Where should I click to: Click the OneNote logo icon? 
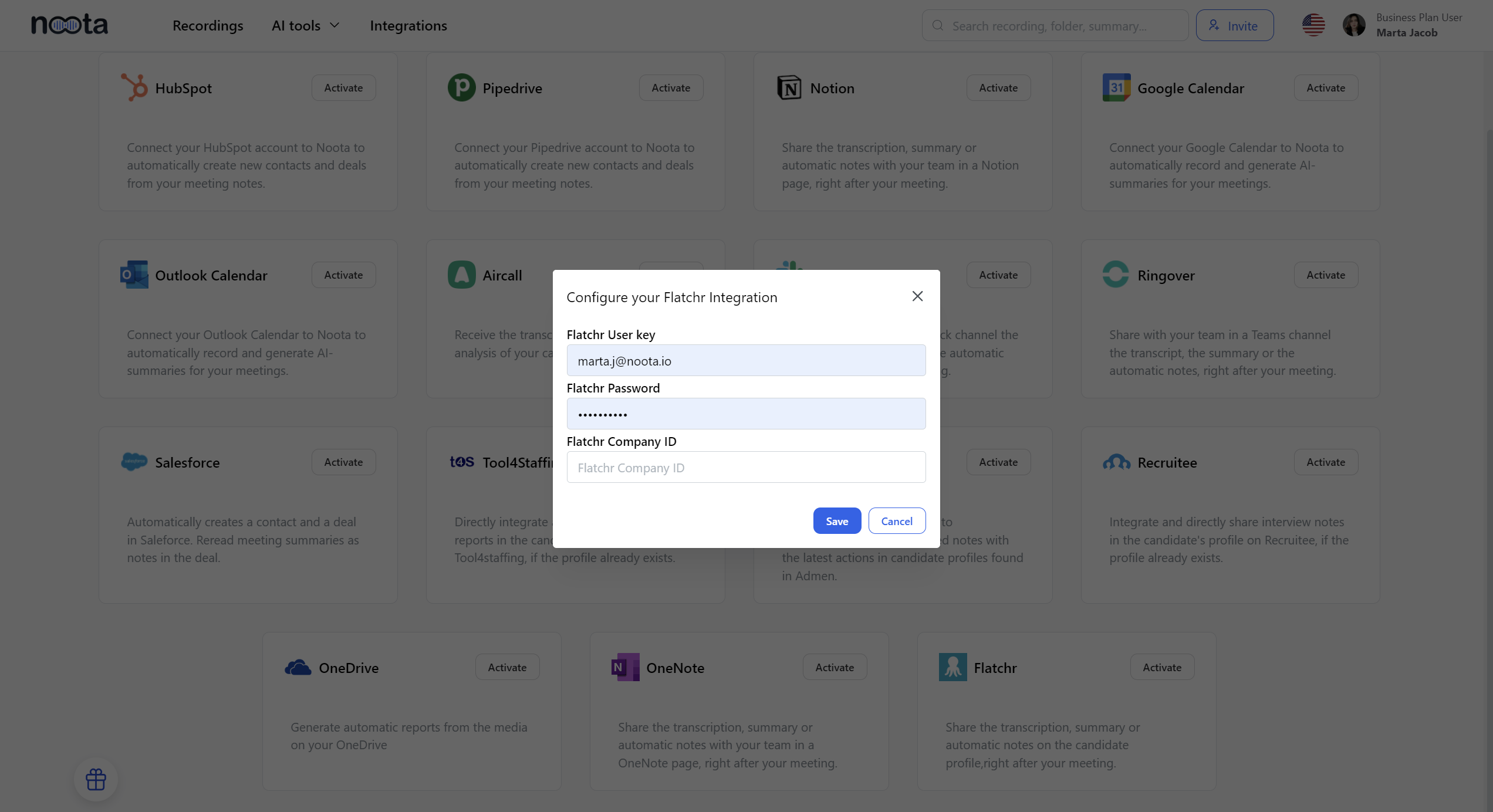point(625,667)
